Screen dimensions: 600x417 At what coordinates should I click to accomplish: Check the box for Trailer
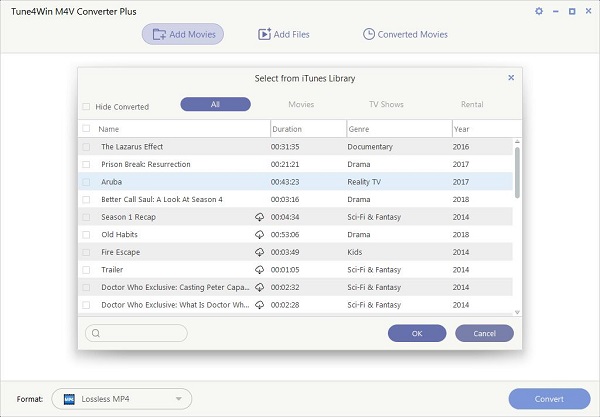(x=86, y=270)
